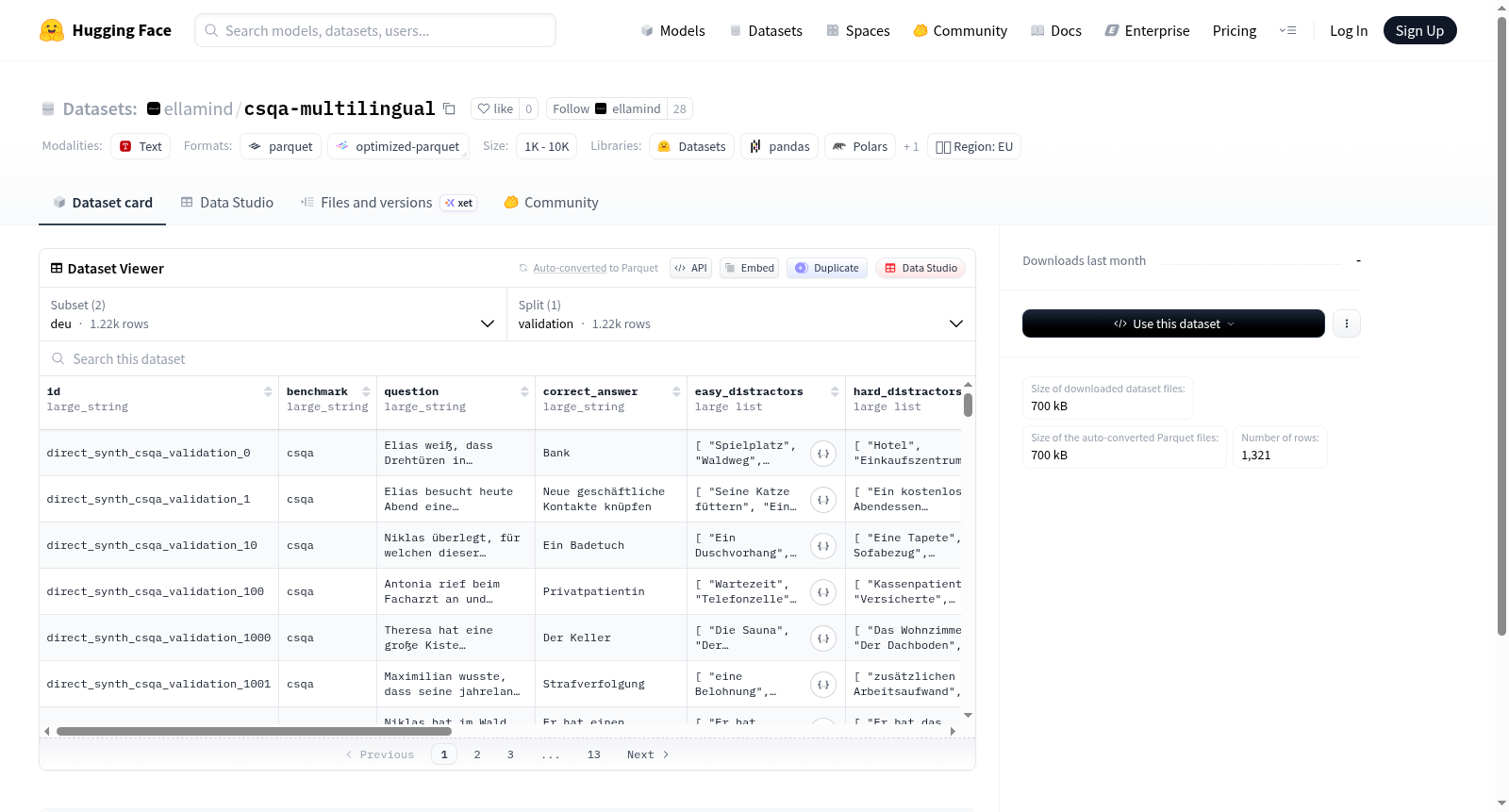Open the additional navigation menu icon
Screen dimensions: 1509x812
[x=1287, y=30]
